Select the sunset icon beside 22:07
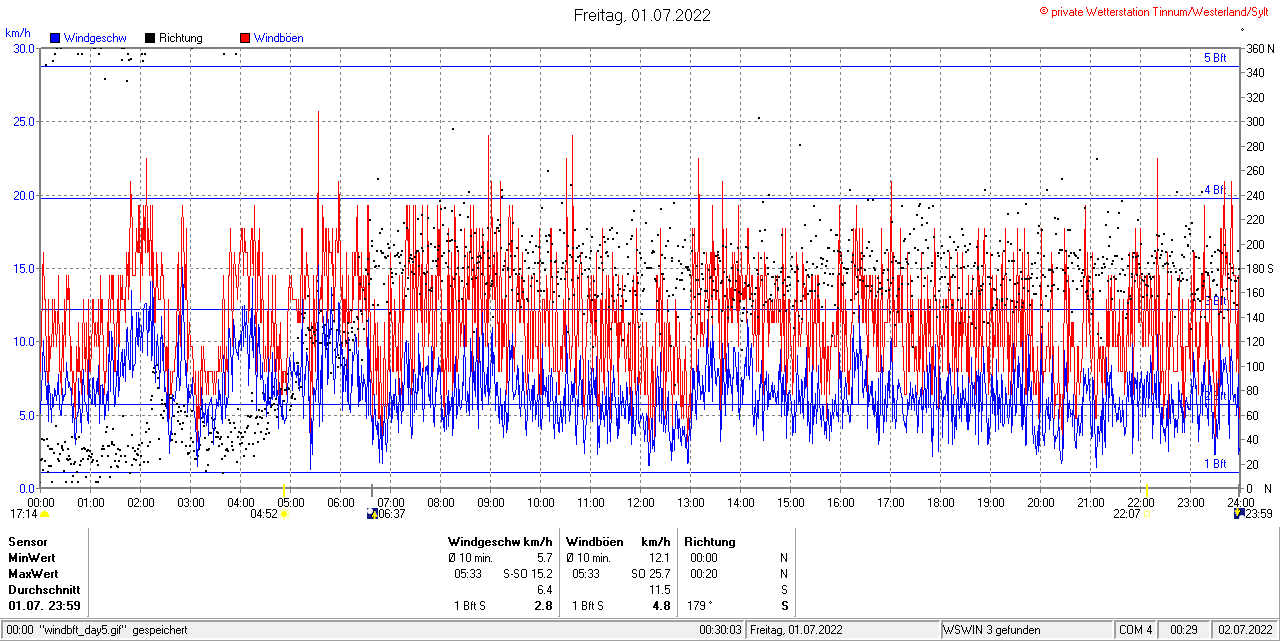Image resolution: width=1280 pixels, height=641 pixels. 1147,514
